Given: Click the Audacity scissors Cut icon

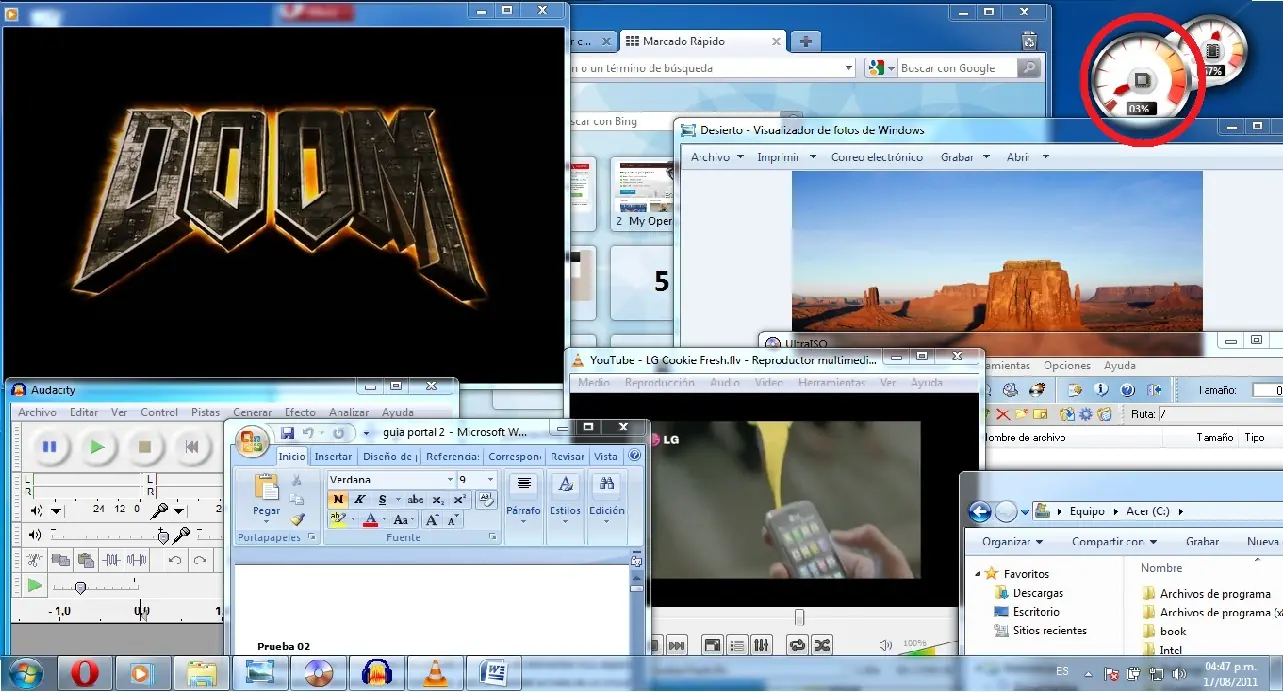Looking at the screenshot, I should click(x=35, y=560).
